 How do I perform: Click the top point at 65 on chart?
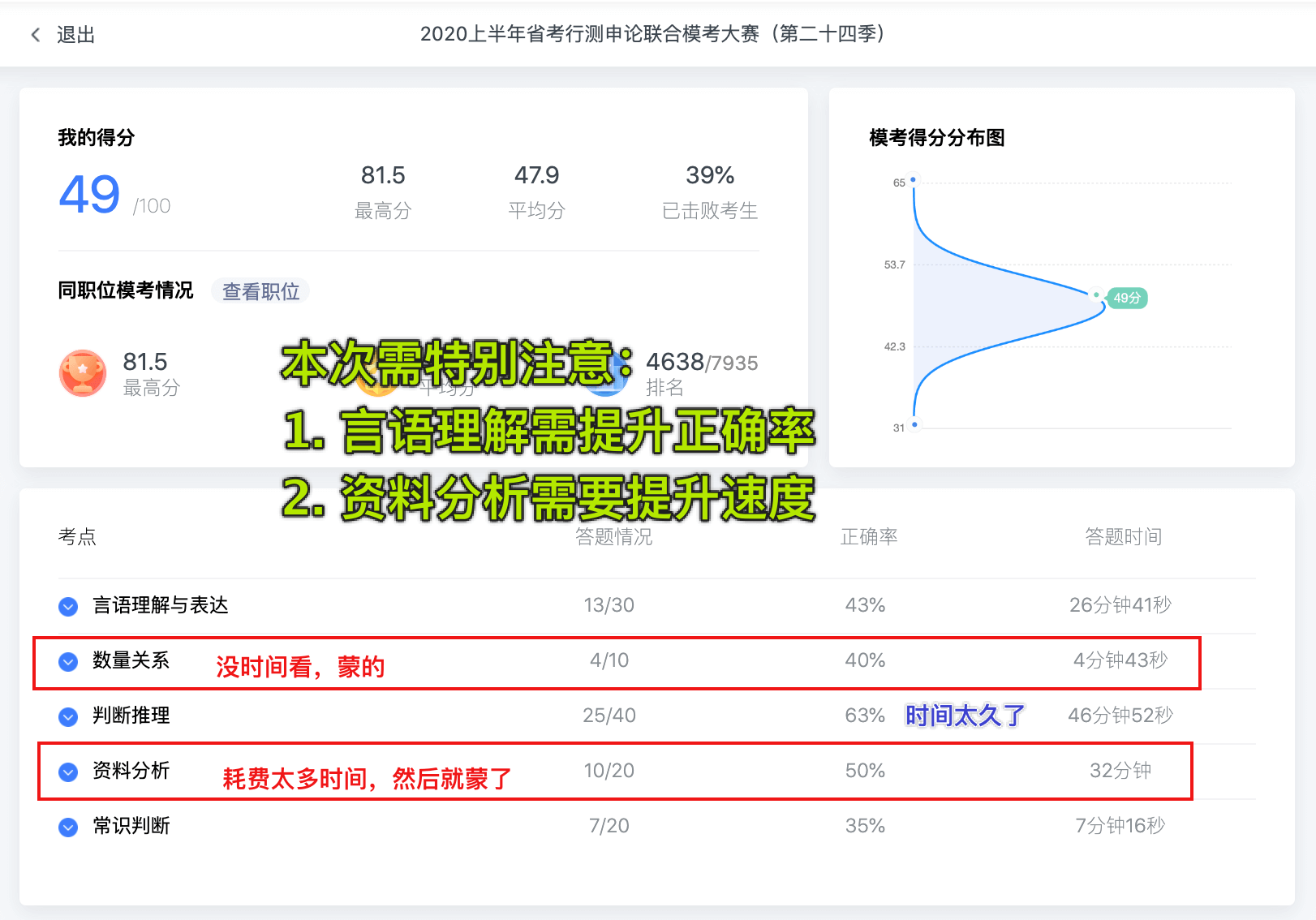913,180
